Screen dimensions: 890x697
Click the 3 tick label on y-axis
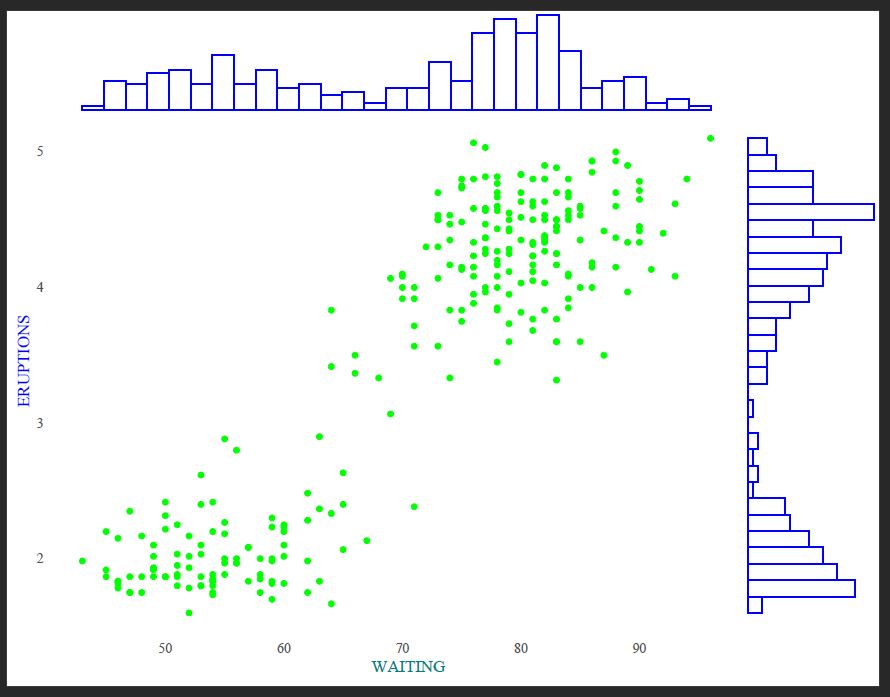tap(40, 423)
